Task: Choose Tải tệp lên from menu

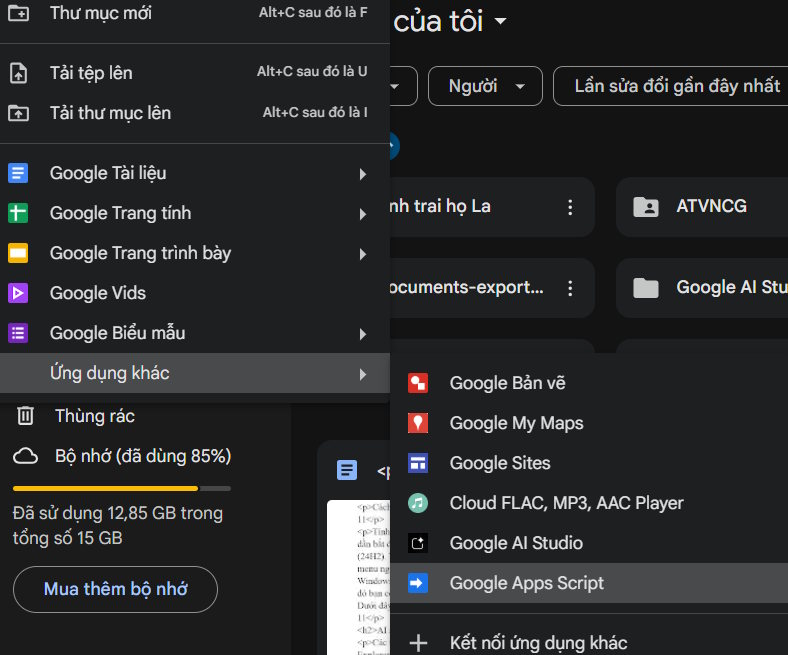Action: (x=91, y=73)
